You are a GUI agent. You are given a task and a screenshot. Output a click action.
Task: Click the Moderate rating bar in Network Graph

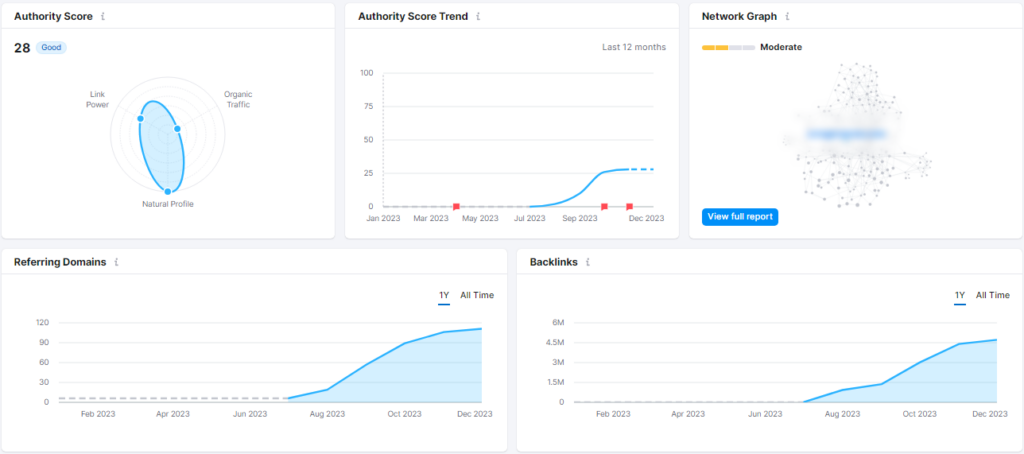pyautogui.click(x=728, y=48)
